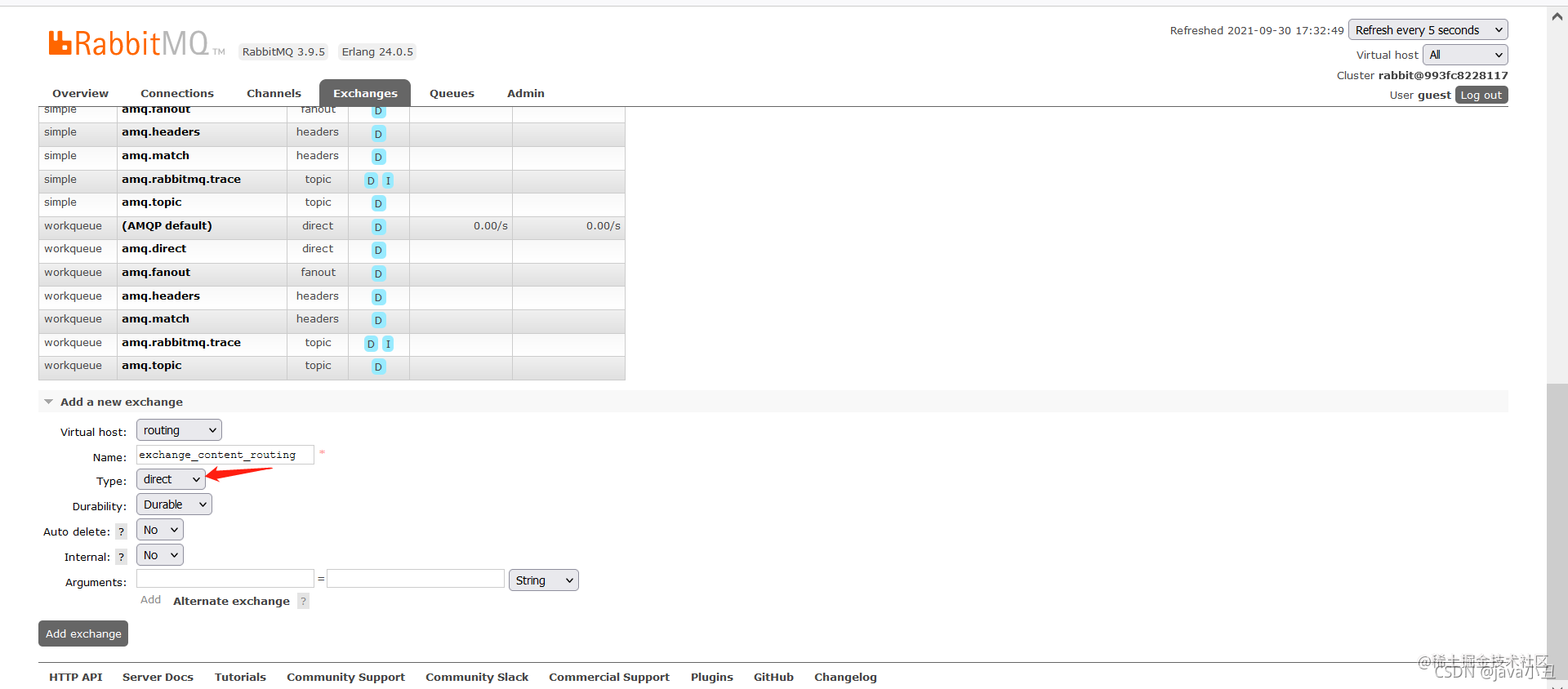Switch to the Overview tab
1568x689 pixels.
coord(80,93)
